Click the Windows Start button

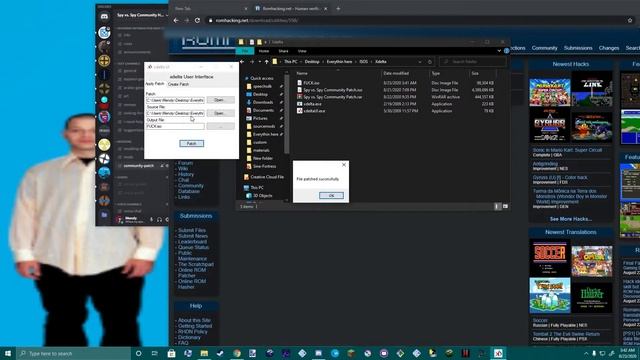[x=8, y=353]
